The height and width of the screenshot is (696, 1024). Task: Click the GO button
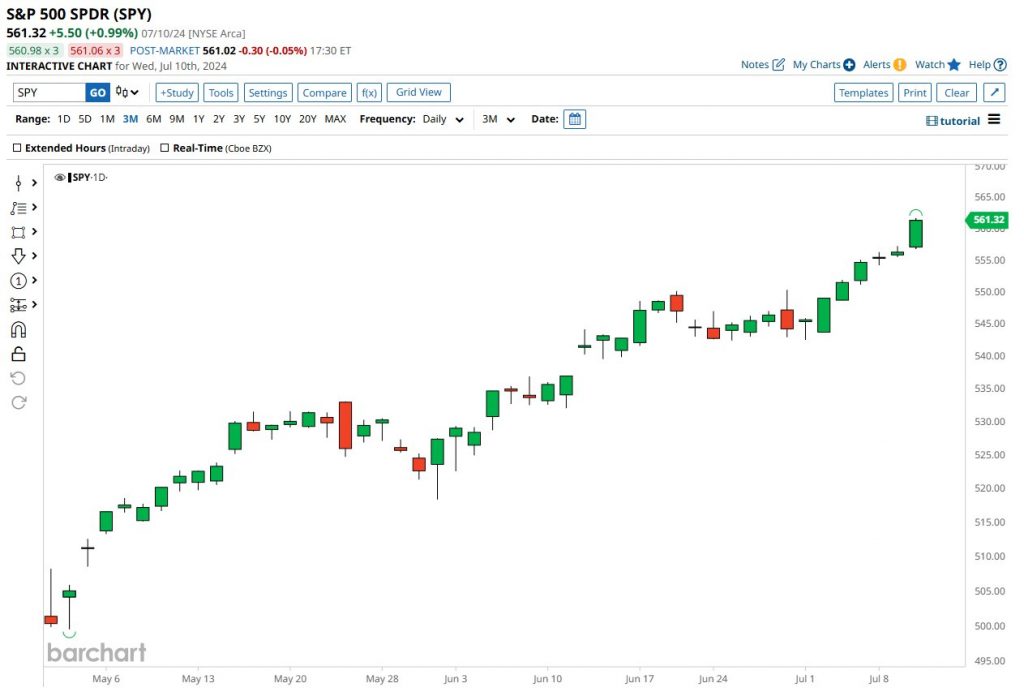click(x=97, y=93)
